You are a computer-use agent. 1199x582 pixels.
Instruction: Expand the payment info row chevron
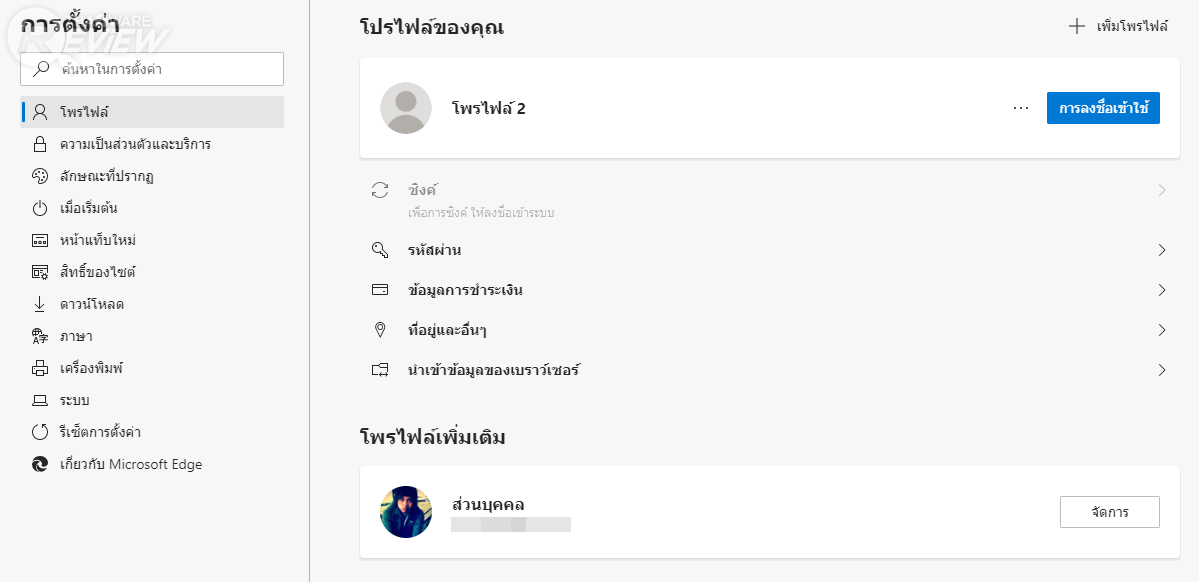[1162, 290]
